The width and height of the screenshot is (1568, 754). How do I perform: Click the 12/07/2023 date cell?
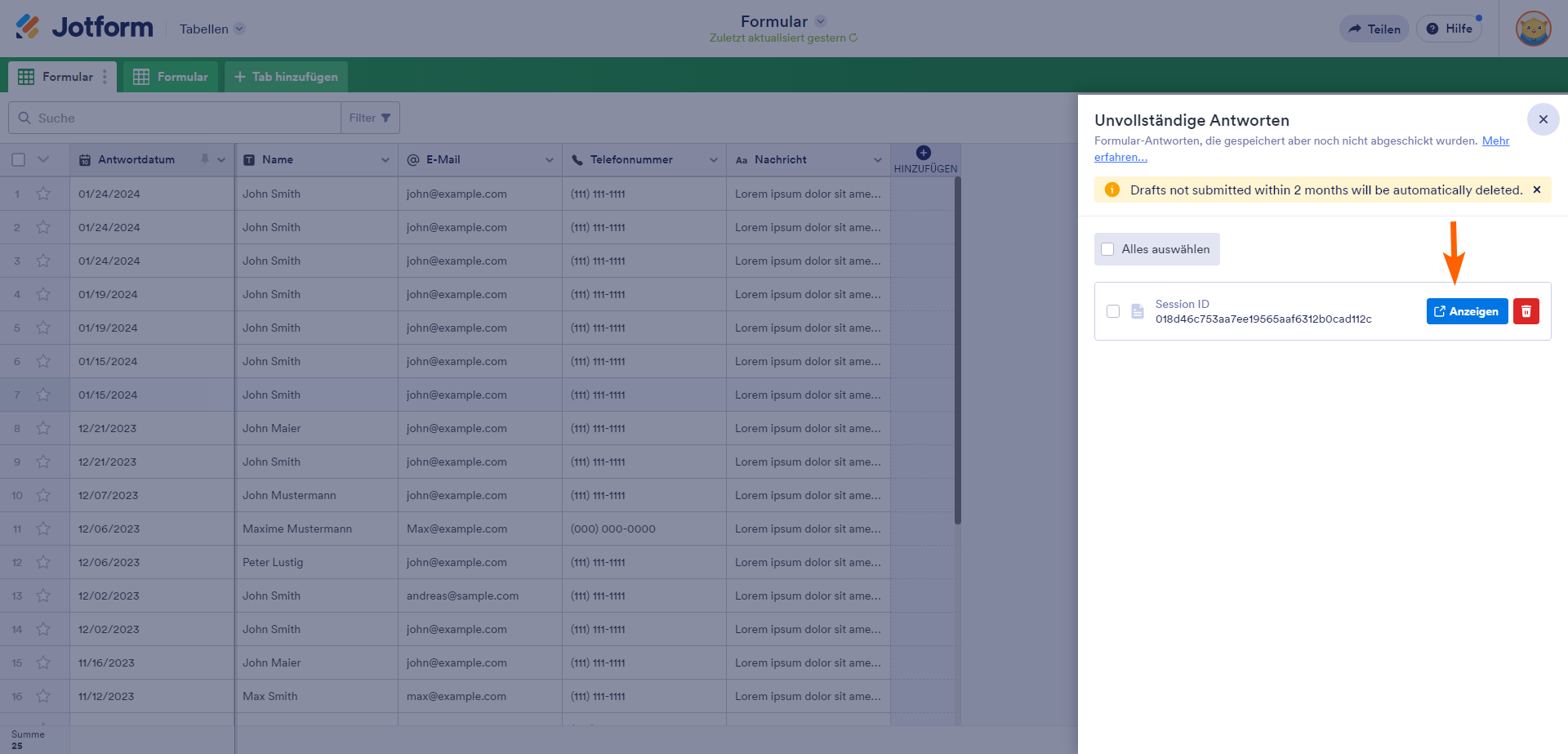pos(152,495)
